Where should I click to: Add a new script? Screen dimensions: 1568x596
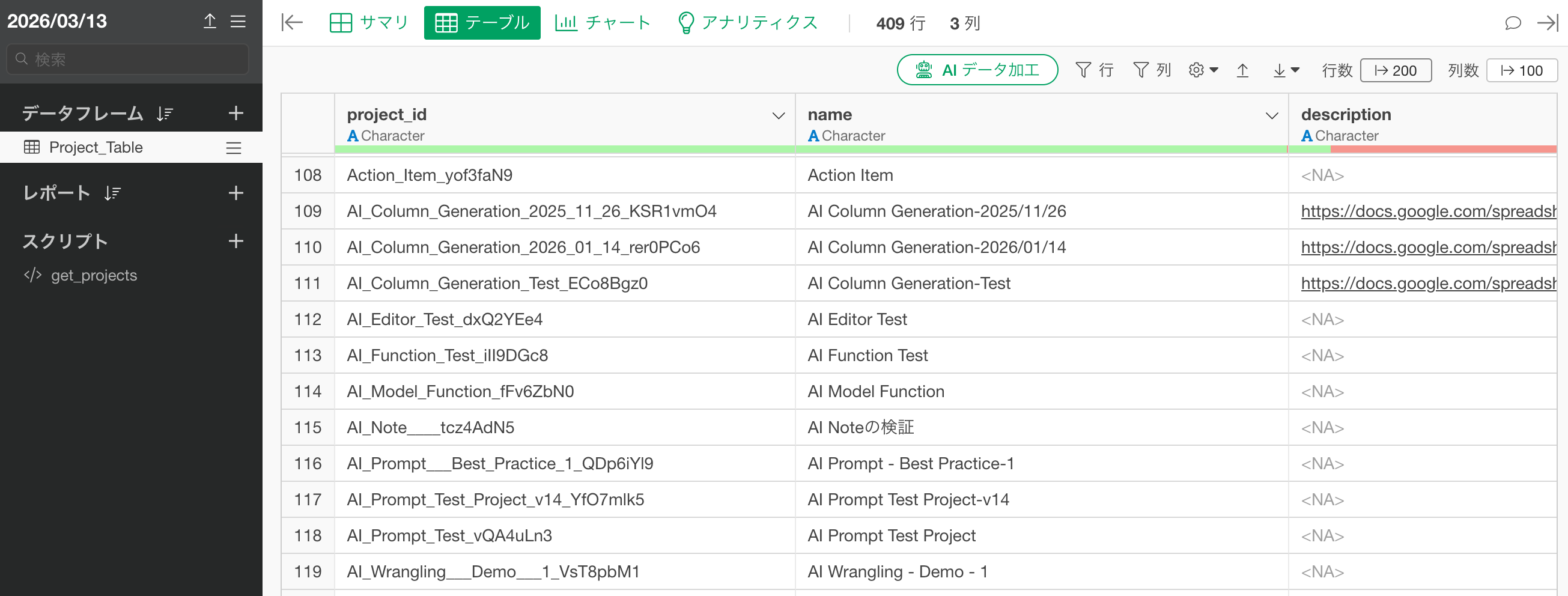coord(236,241)
